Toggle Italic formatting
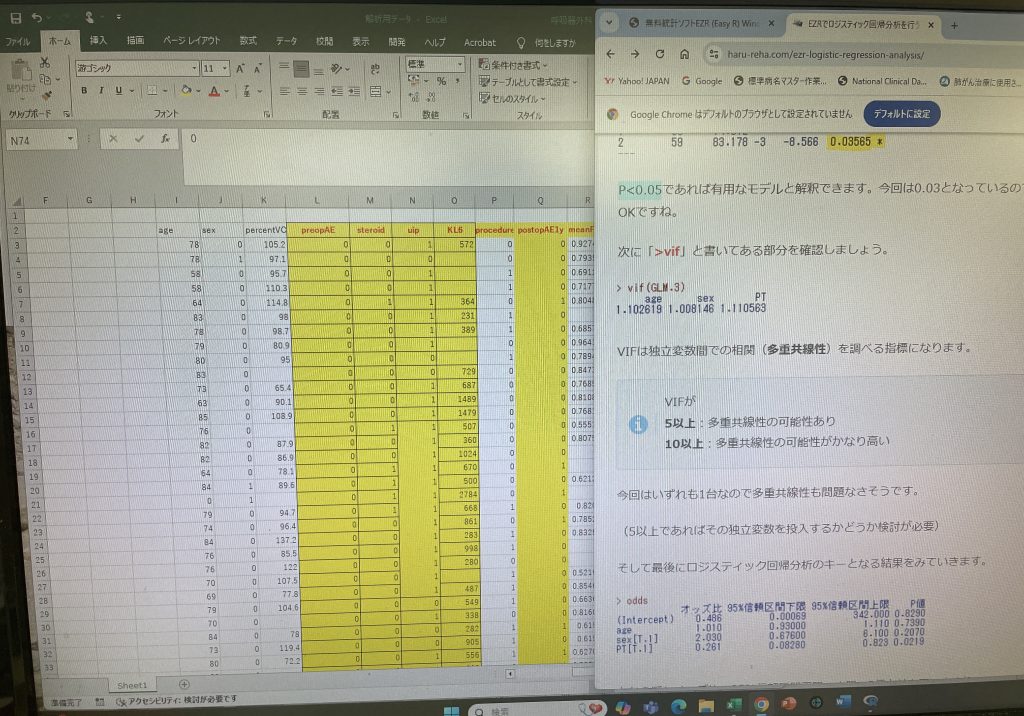 101,91
